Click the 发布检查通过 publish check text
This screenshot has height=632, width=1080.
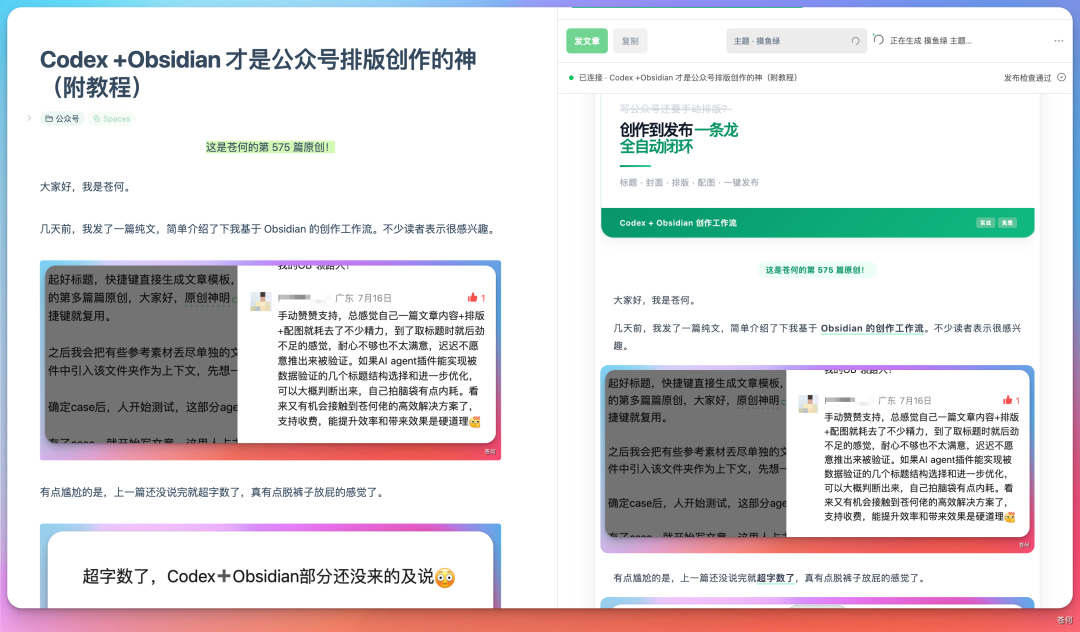tap(1028, 78)
